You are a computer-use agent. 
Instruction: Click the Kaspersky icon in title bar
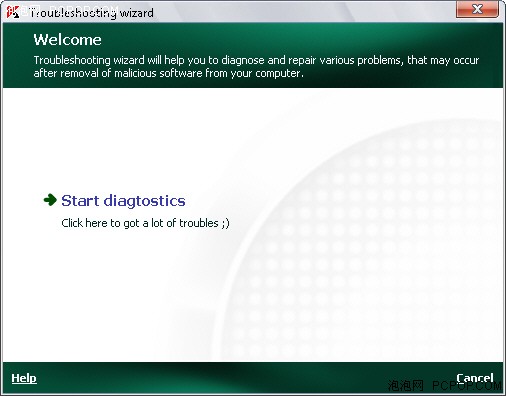(13, 12)
